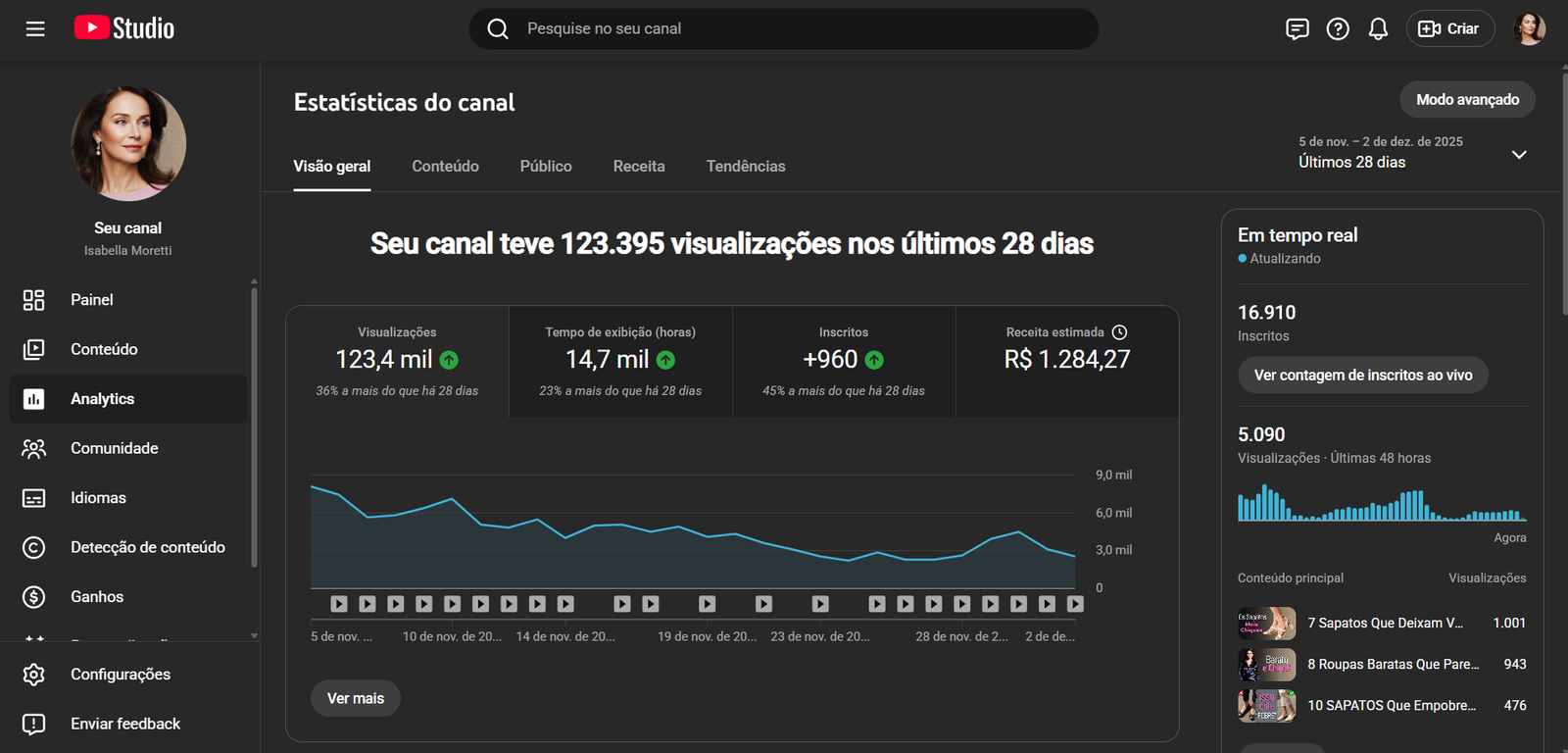Screen dimensions: 1568x753
Task: Open Ganhos from the sidebar icon
Action: [x=33, y=596]
